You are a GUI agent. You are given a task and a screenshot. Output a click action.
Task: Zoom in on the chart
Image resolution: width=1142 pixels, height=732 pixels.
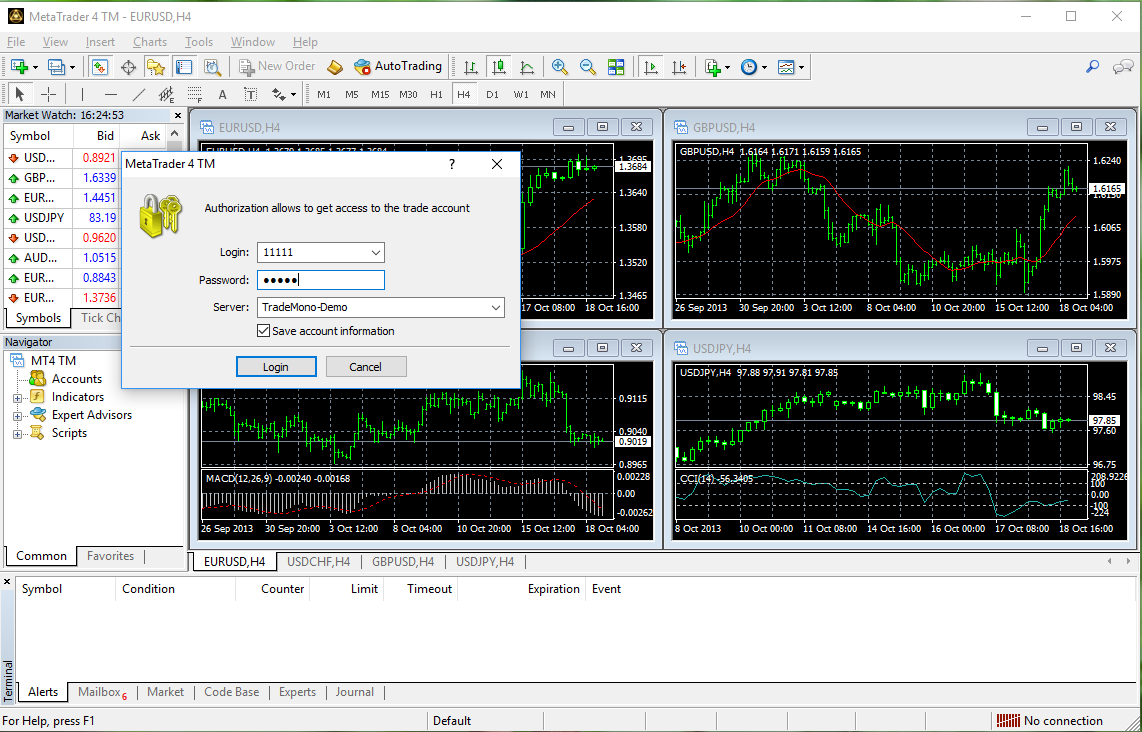[x=559, y=67]
